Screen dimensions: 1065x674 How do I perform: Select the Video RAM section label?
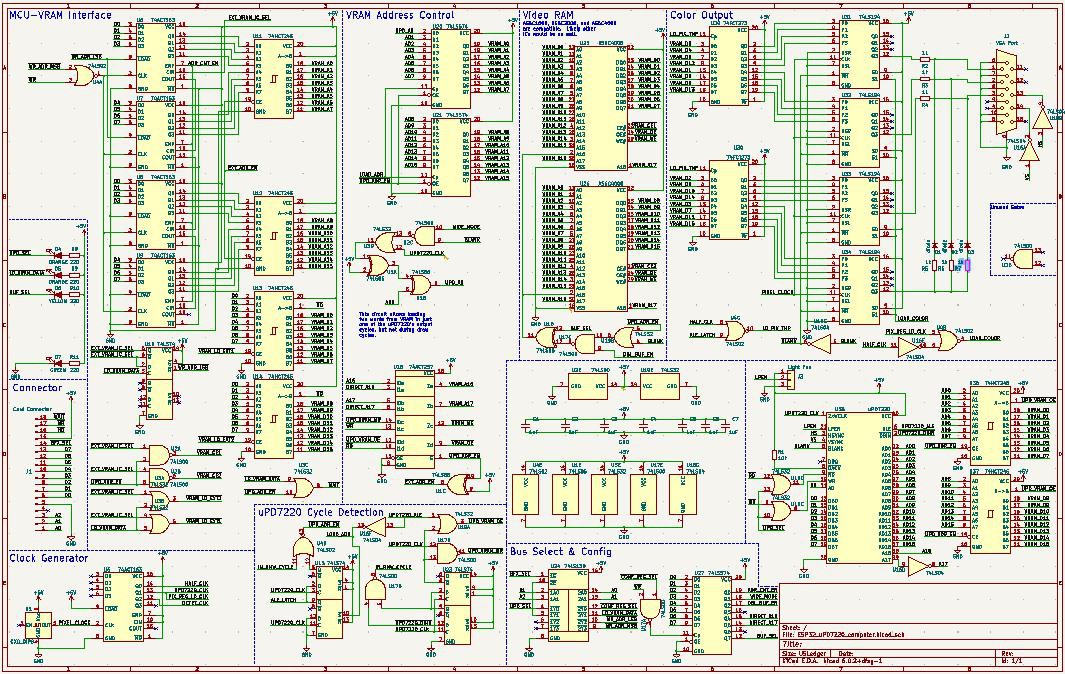click(549, 16)
